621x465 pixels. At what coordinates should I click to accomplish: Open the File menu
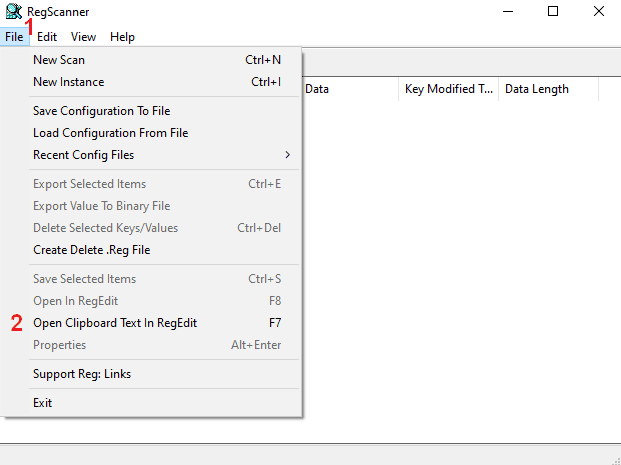click(14, 37)
